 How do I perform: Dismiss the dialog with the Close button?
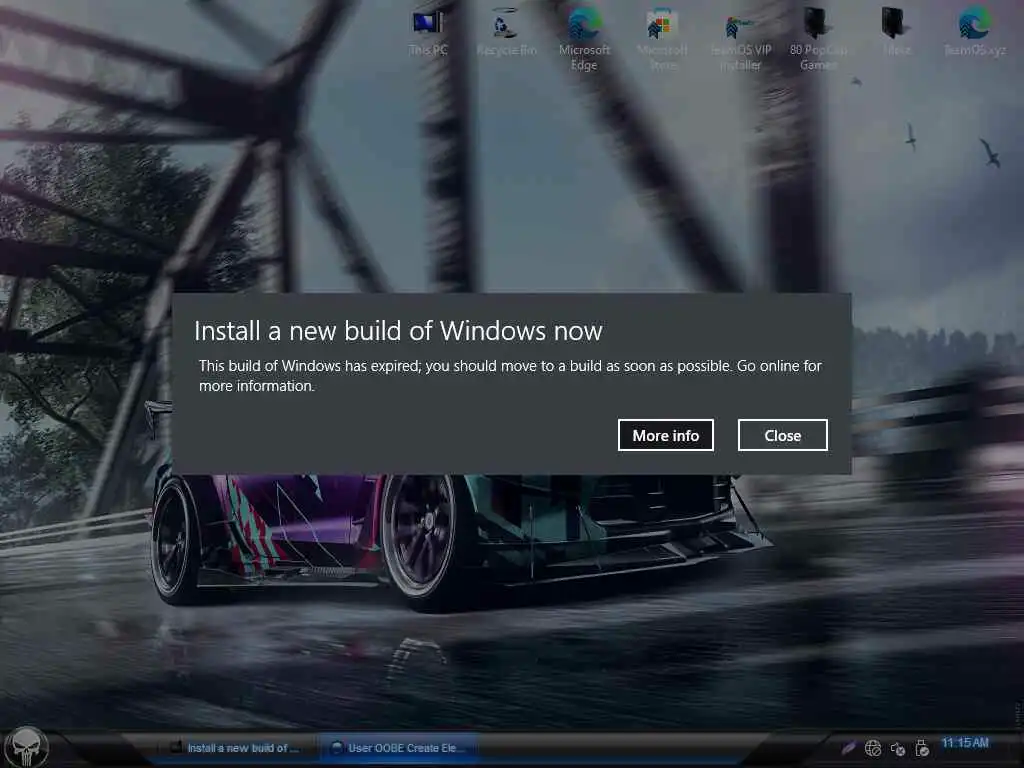point(782,435)
